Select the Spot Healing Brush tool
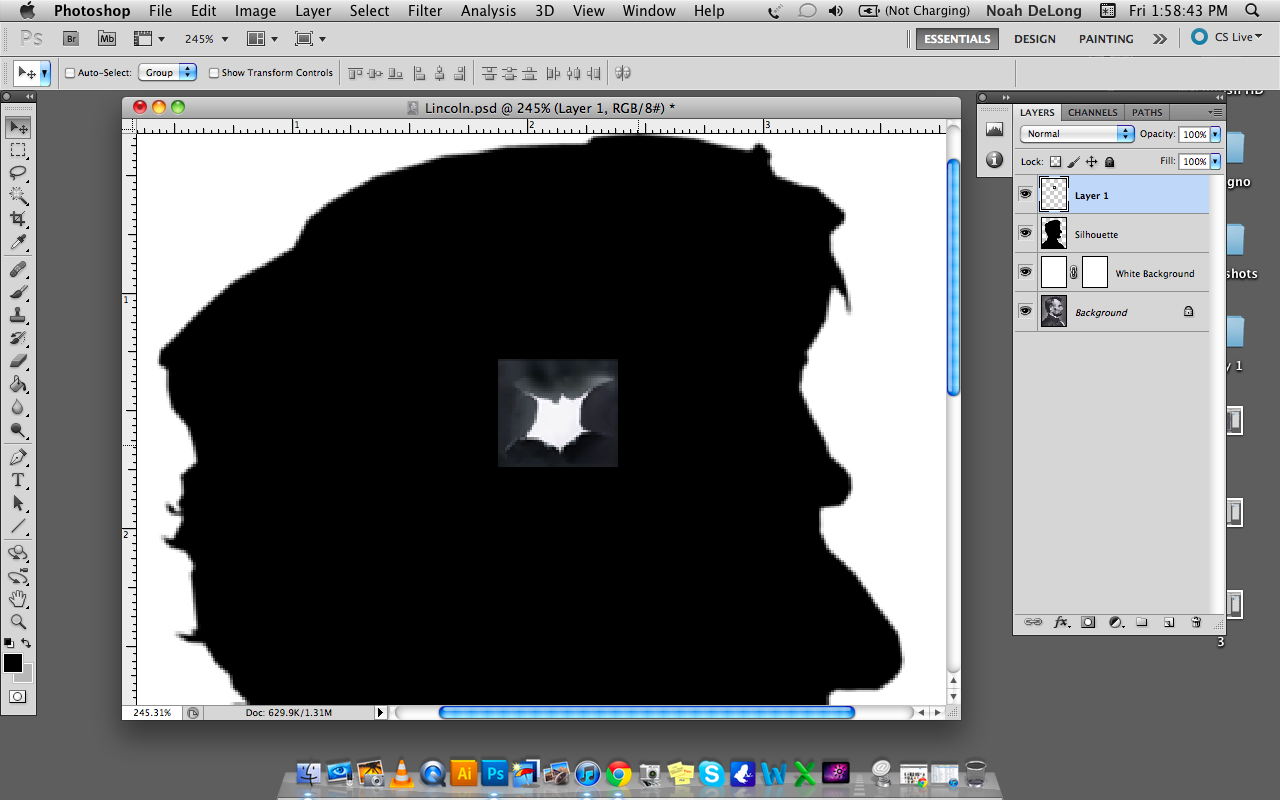Image resolution: width=1280 pixels, height=800 pixels. pyautogui.click(x=18, y=269)
